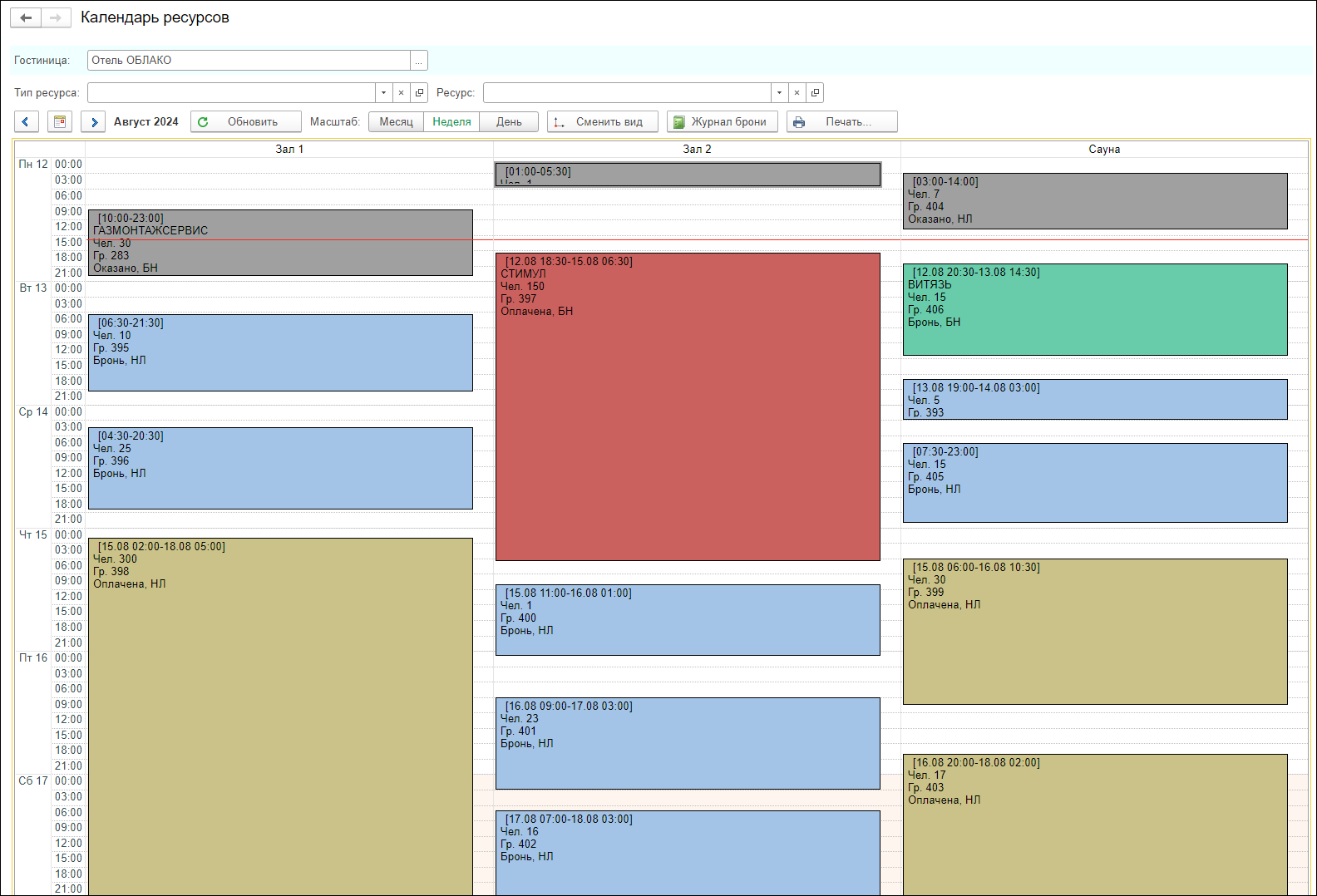Click the forward navigation arrow
Image resolution: width=1317 pixels, height=896 pixels.
[x=56, y=17]
